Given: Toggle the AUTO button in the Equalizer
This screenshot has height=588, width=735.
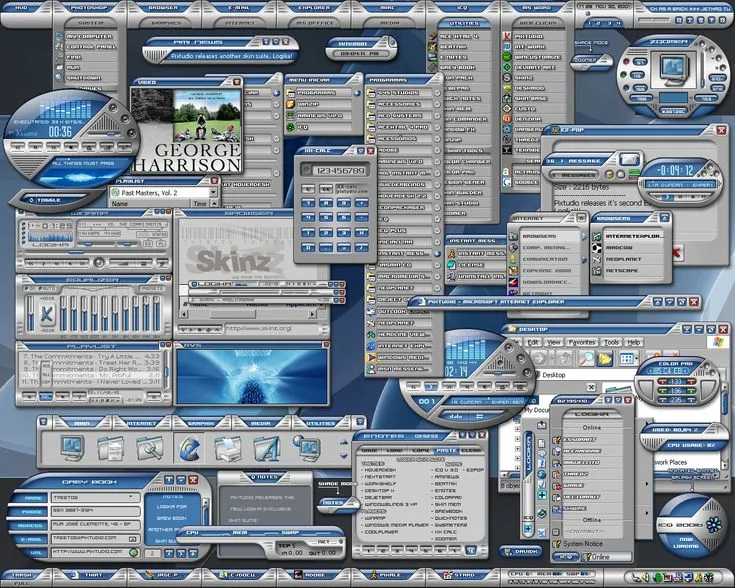Looking at the screenshot, I should pyautogui.click(x=48, y=288).
